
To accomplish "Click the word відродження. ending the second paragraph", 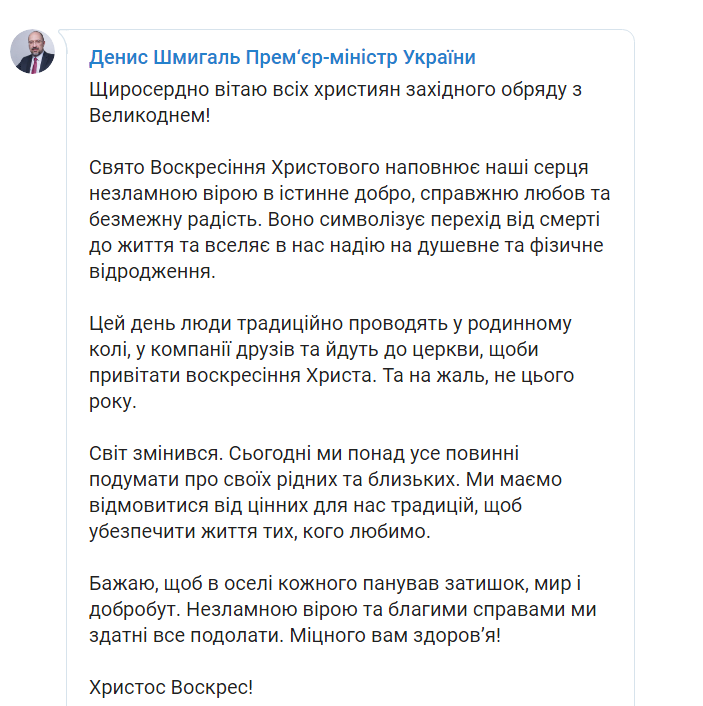I will 152,272.
